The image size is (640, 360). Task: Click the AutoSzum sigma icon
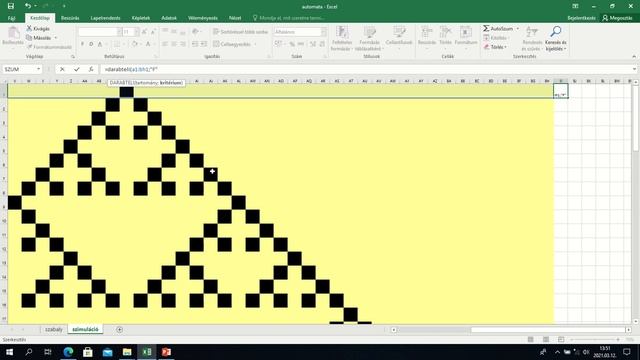pos(486,29)
